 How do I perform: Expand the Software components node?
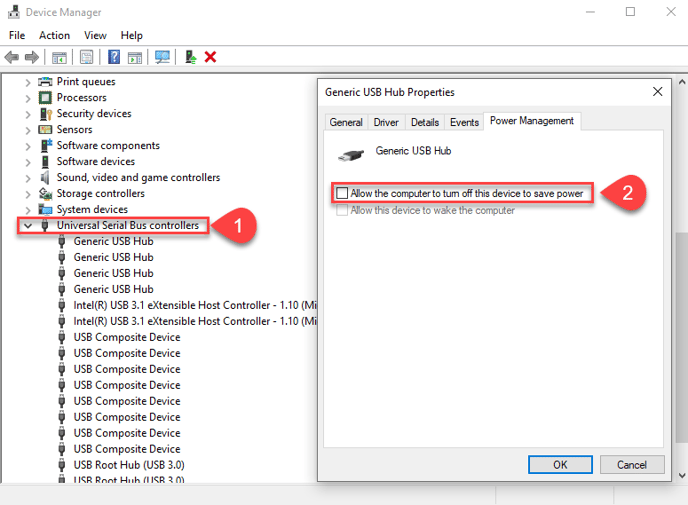pyautogui.click(x=28, y=146)
